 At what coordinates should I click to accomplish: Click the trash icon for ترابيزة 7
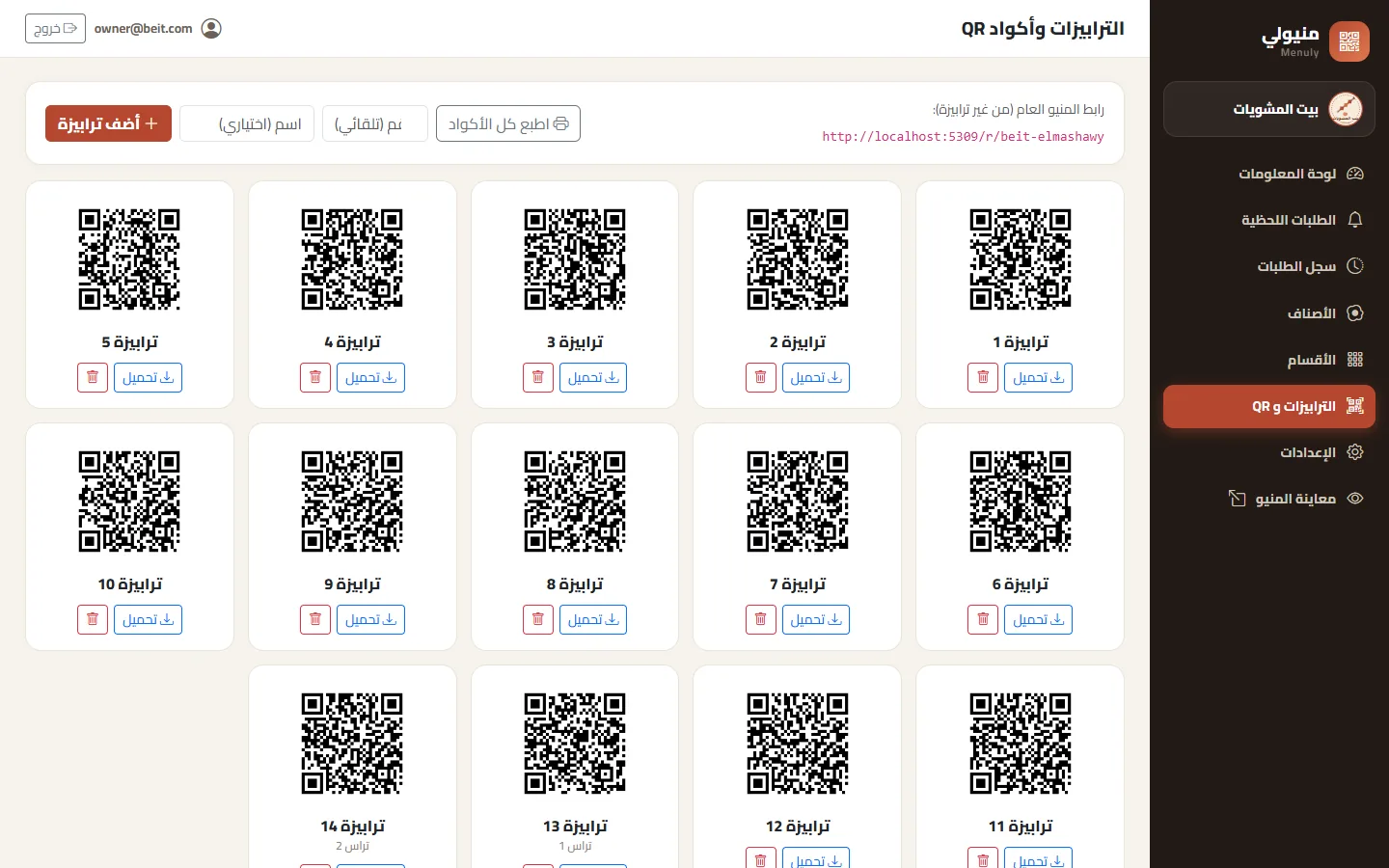click(760, 619)
